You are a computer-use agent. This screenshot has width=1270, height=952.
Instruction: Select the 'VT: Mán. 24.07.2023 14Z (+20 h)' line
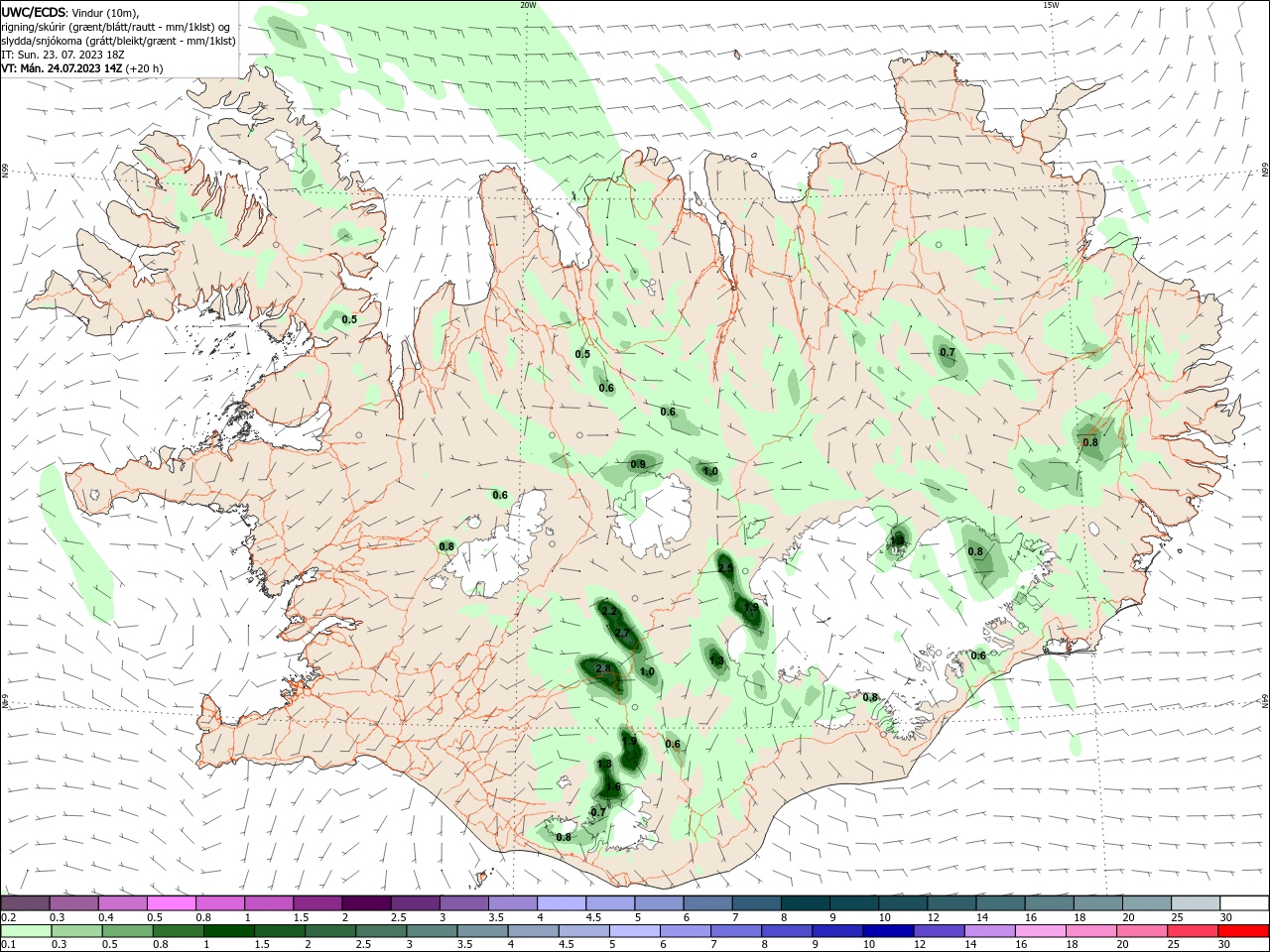82,68
